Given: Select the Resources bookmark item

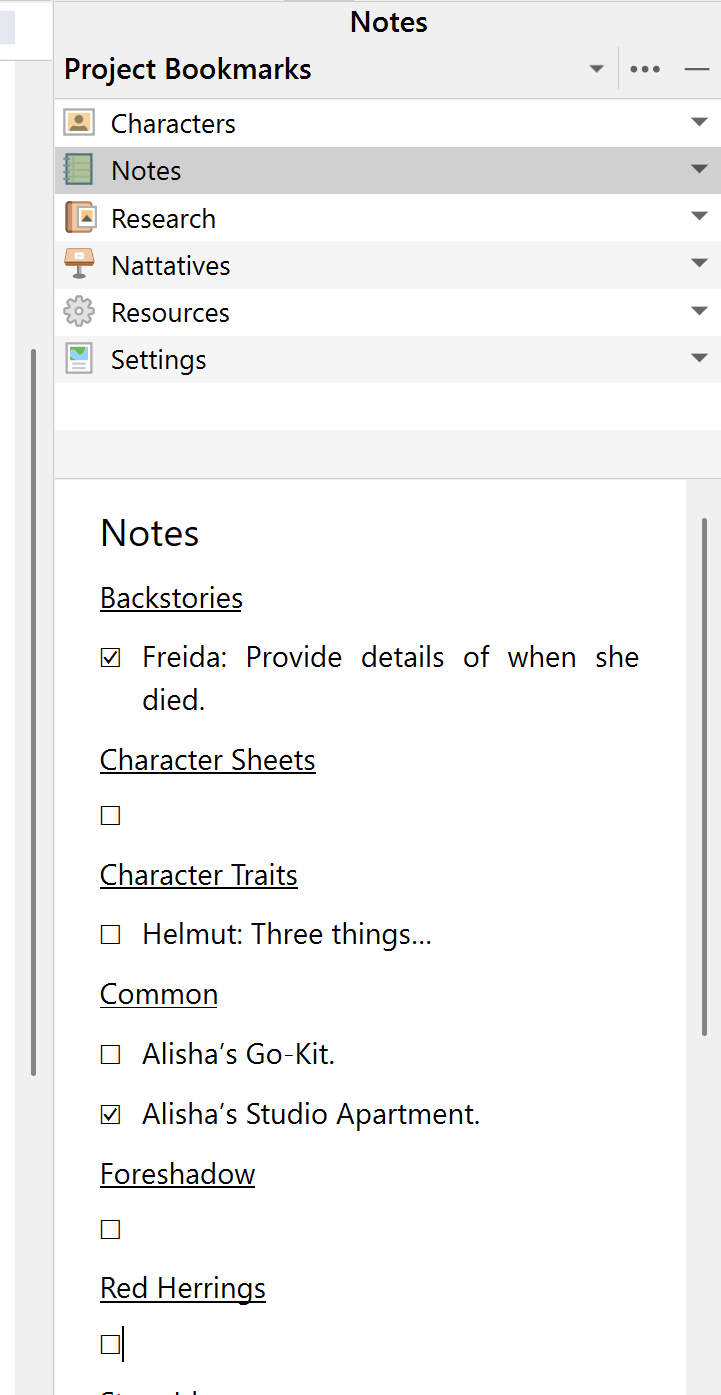Looking at the screenshot, I should [x=170, y=313].
